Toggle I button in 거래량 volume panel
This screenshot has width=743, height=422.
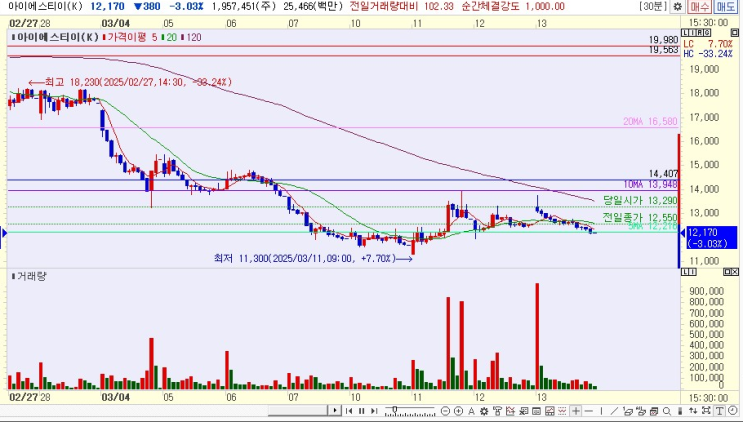coord(692,272)
